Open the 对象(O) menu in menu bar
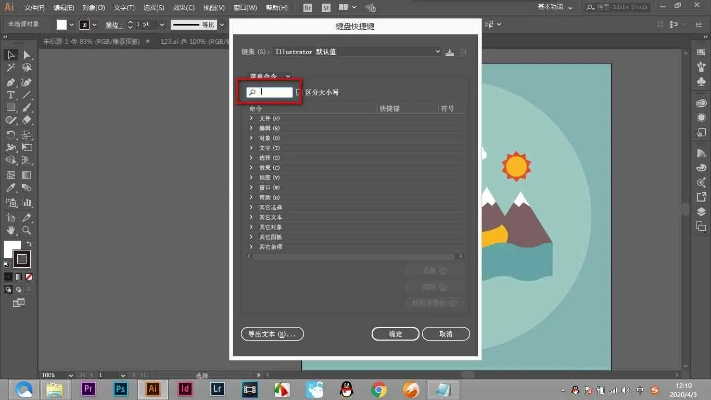This screenshot has height=400, width=711. coord(97,7)
